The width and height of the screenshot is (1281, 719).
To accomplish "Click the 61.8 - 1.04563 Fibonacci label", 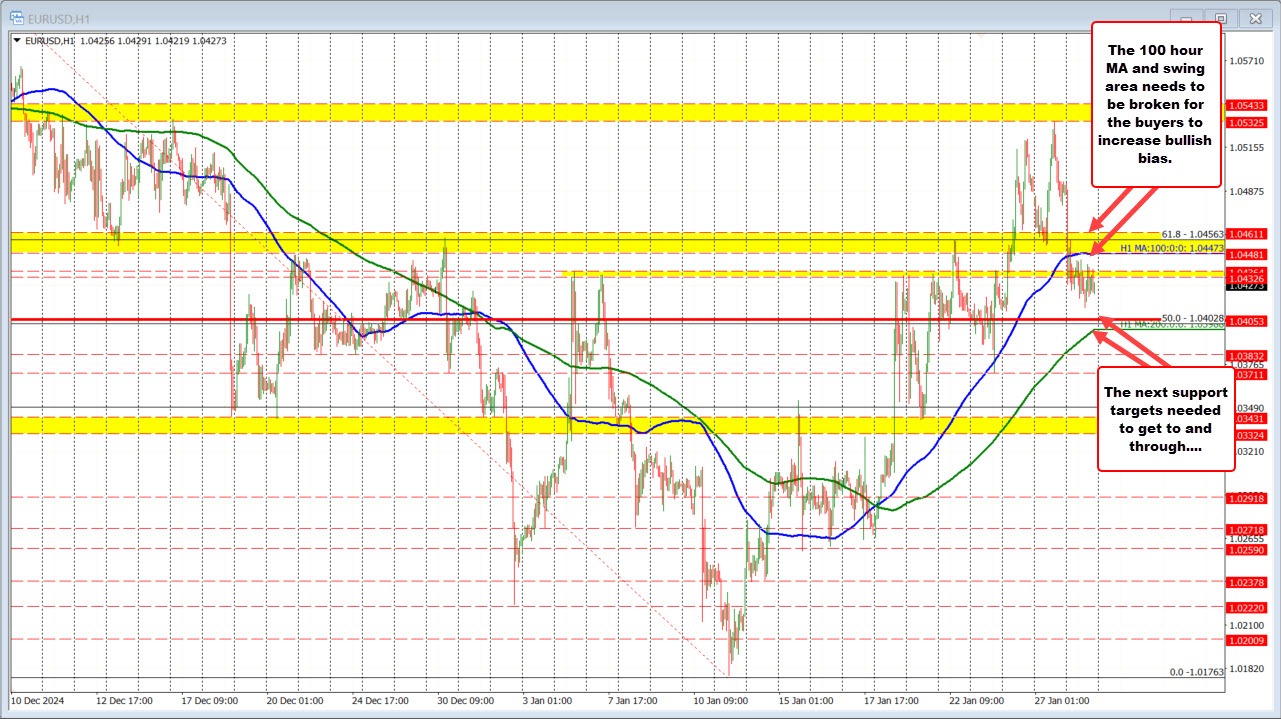I will pos(1190,234).
